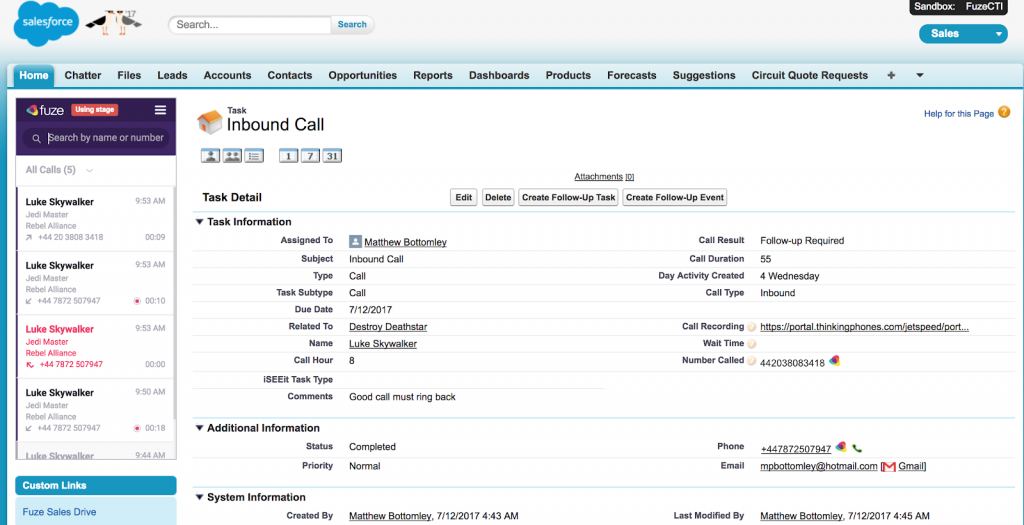Click the +447872507947 phone link

[795, 449]
